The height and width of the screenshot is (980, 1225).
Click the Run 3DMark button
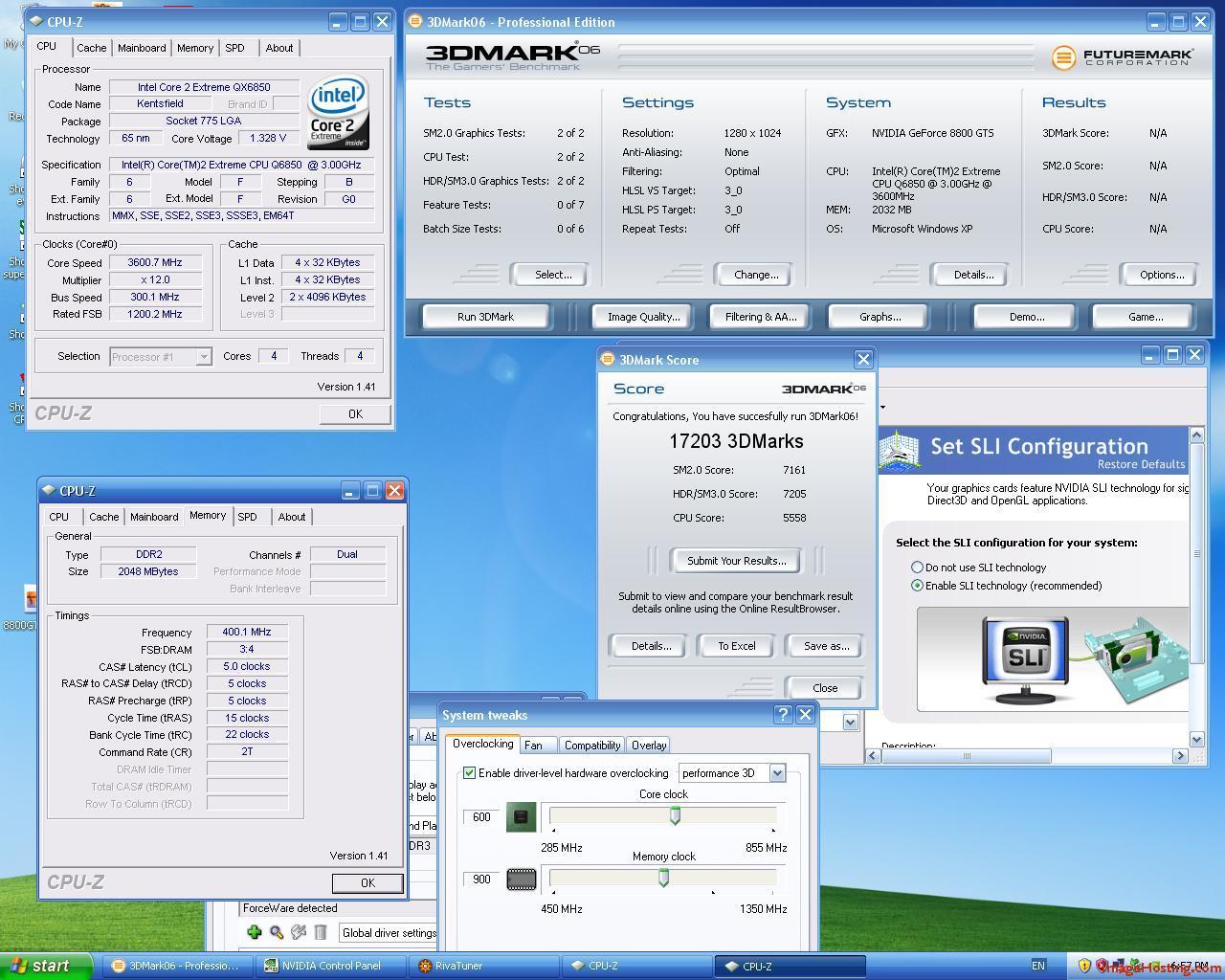pos(485,317)
